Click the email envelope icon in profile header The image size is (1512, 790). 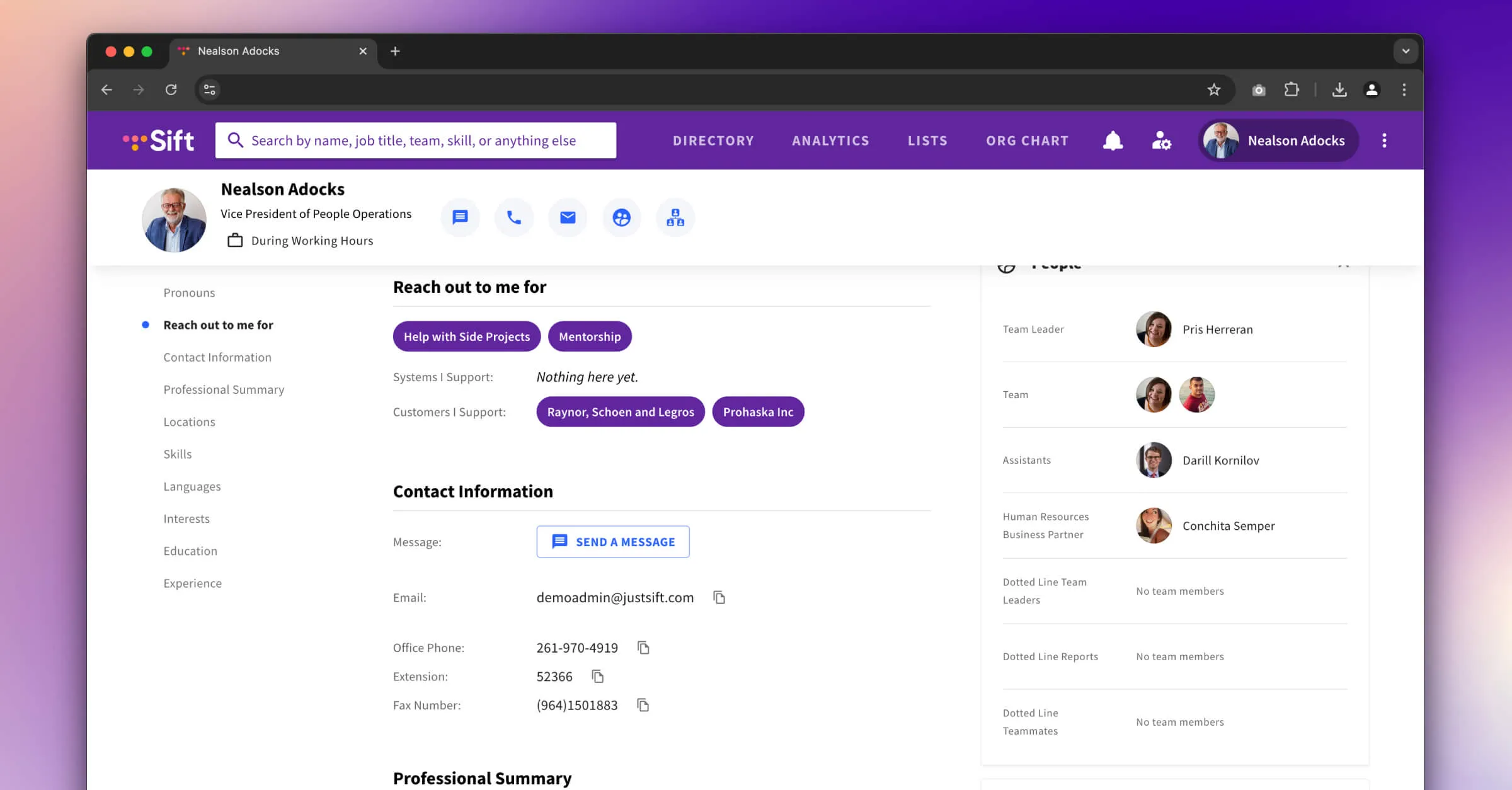pyautogui.click(x=568, y=217)
